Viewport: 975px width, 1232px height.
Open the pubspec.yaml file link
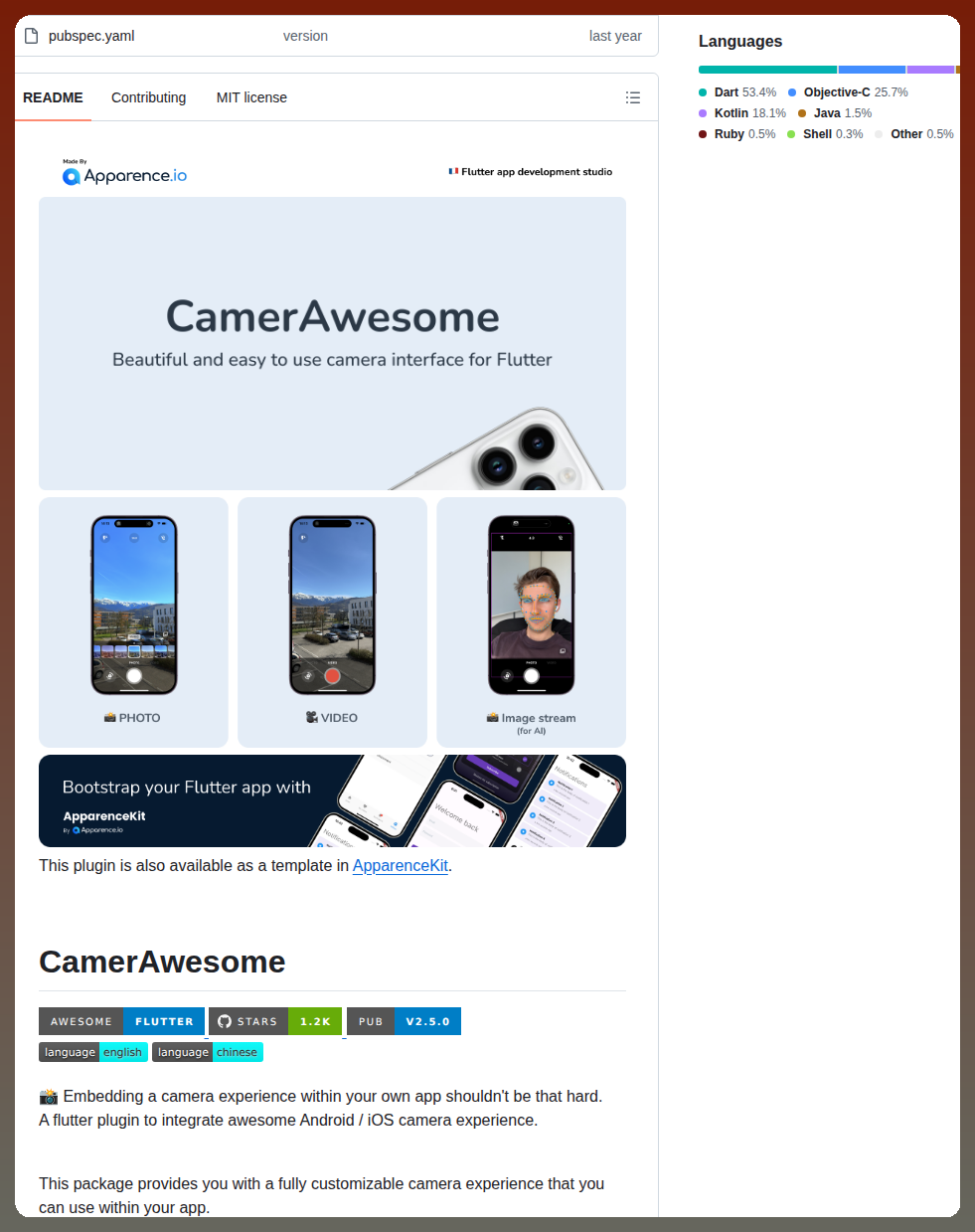(91, 36)
